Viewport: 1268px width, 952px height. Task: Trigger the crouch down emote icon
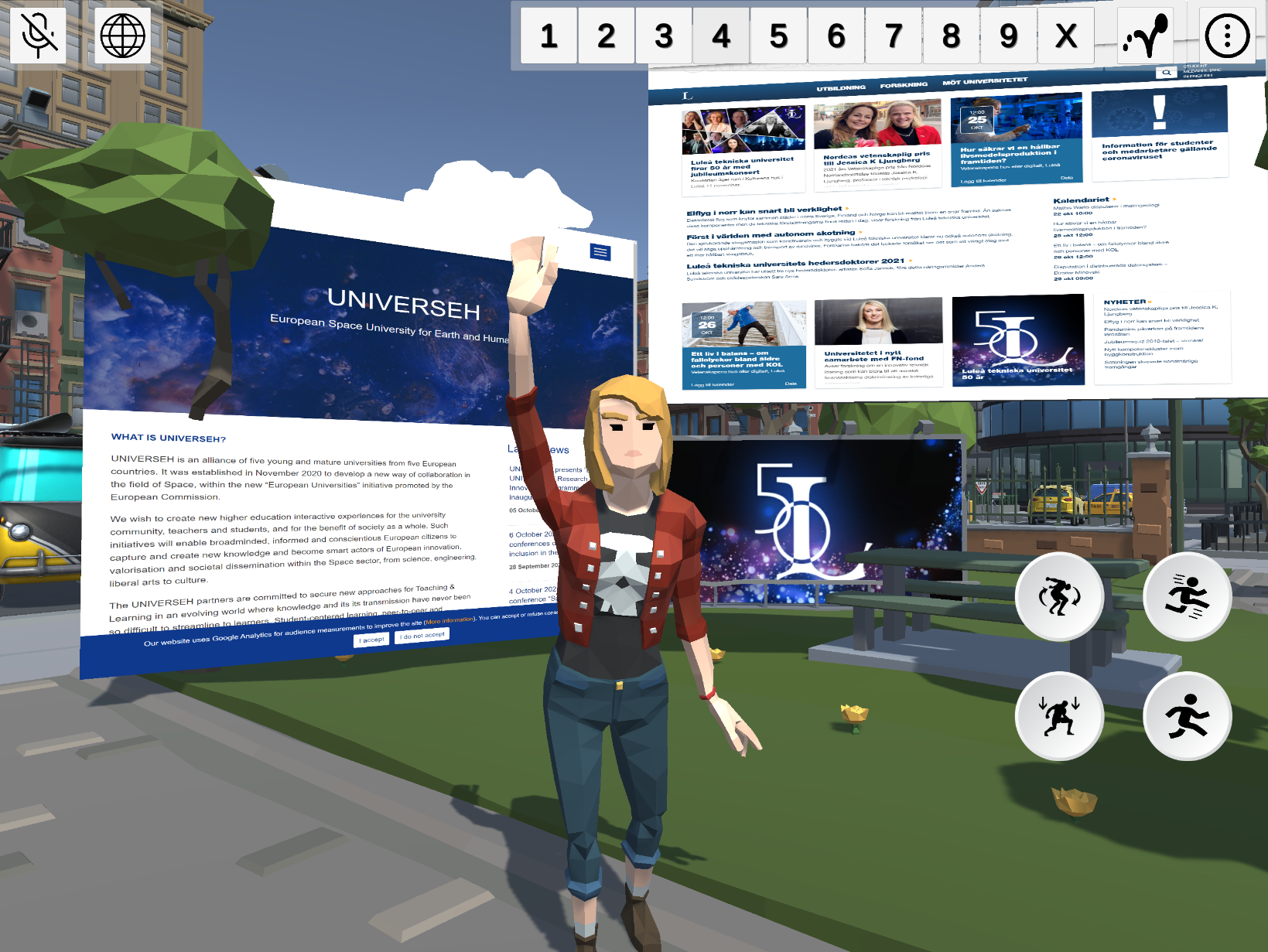pyautogui.click(x=1060, y=716)
